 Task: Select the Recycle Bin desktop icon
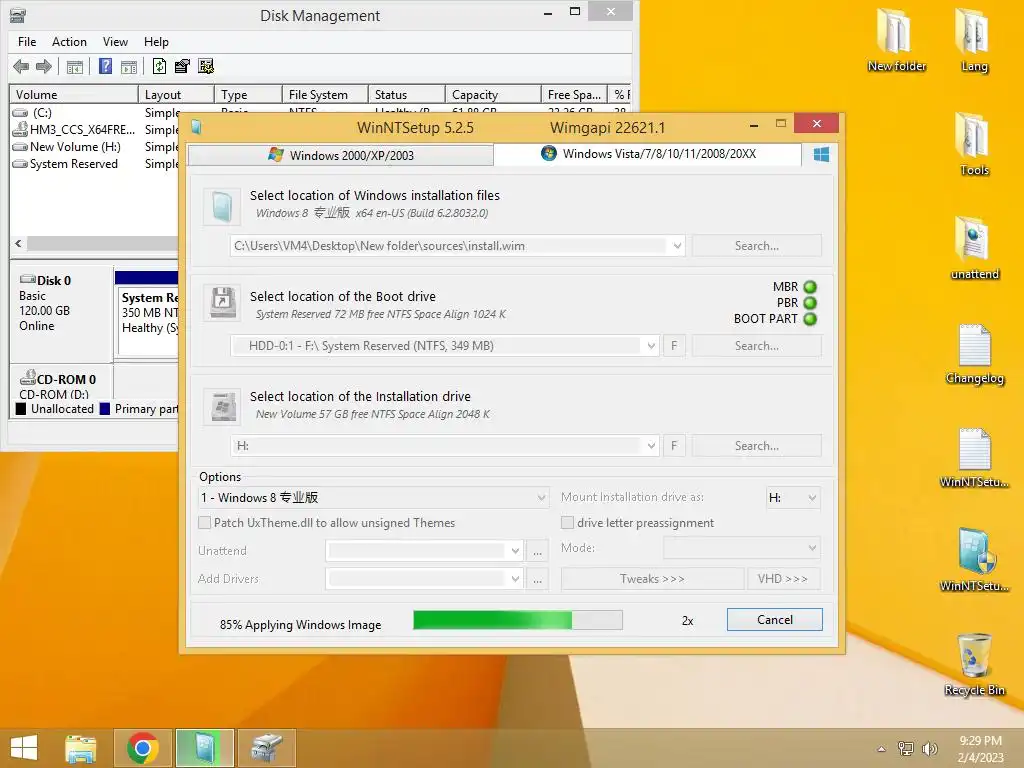coord(974,664)
